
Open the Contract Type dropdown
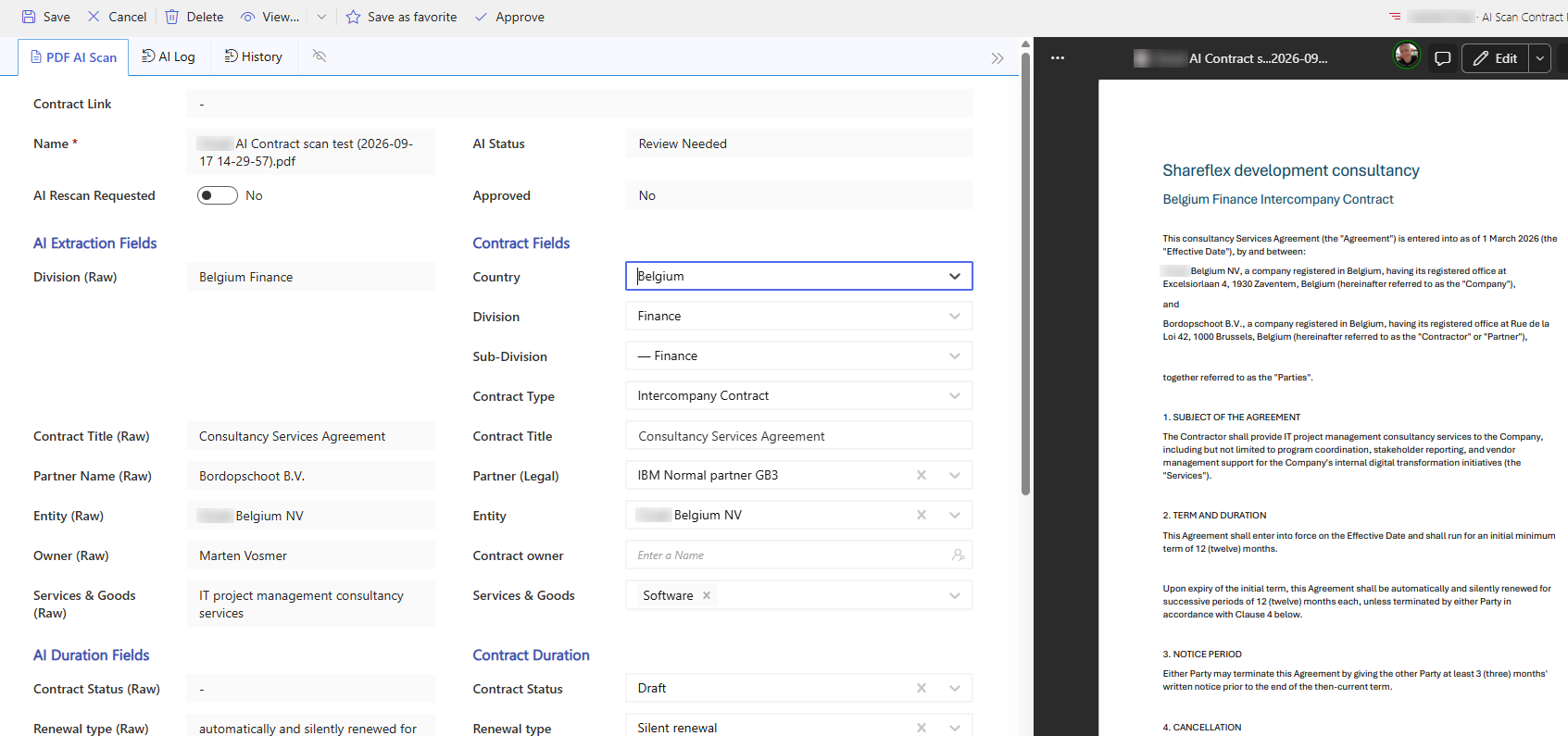799,395
